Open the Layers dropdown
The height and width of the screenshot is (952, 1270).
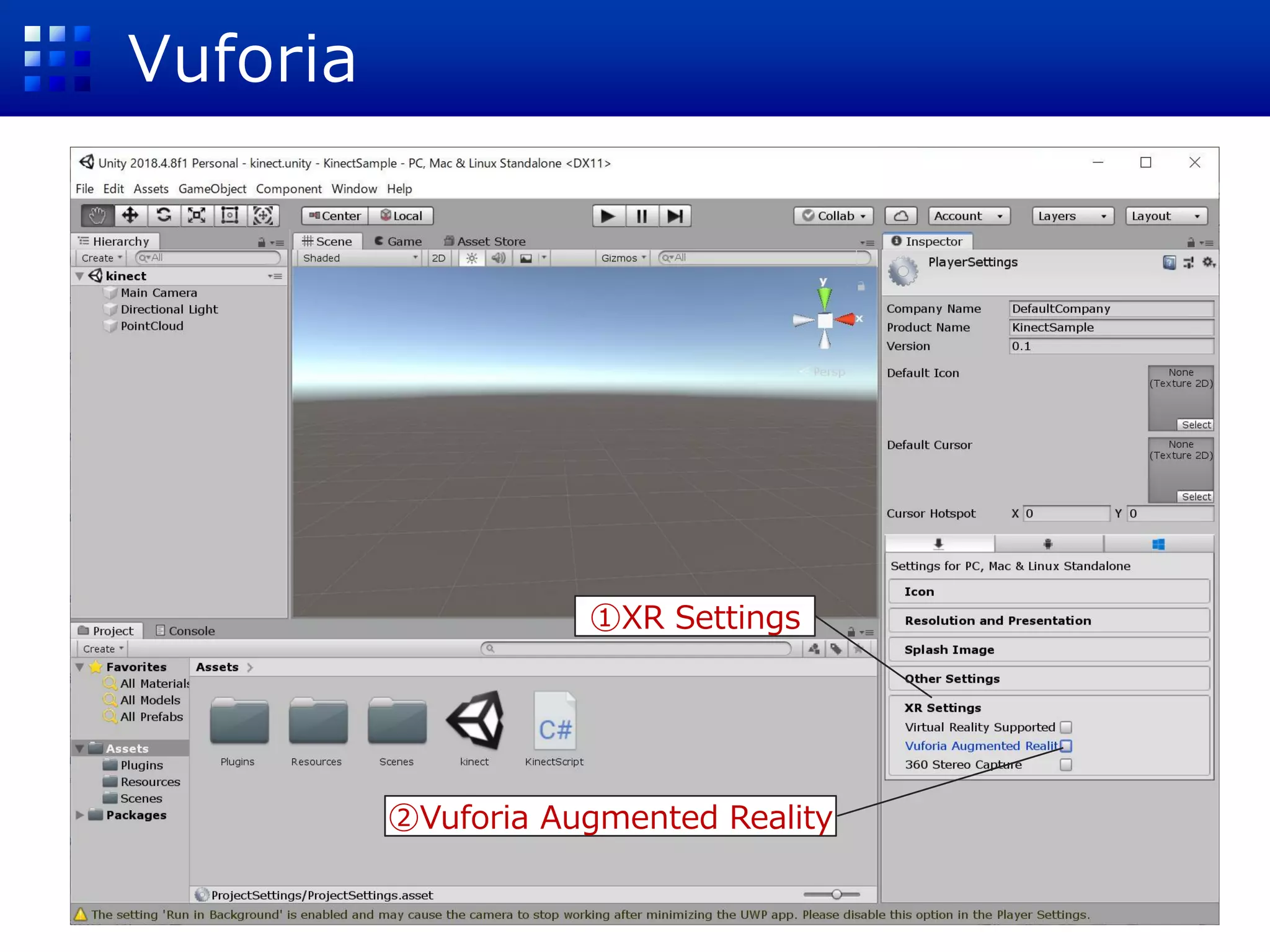point(1073,216)
